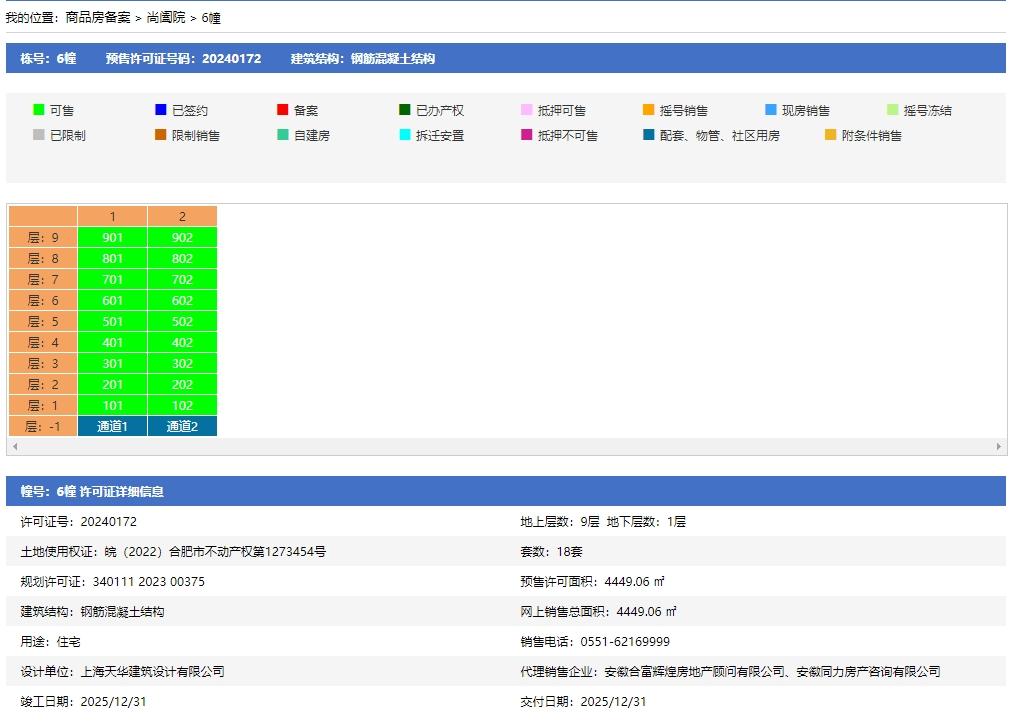The image size is (1010, 728).
Task: Click the 层: 9 row header
Action: tap(43, 237)
